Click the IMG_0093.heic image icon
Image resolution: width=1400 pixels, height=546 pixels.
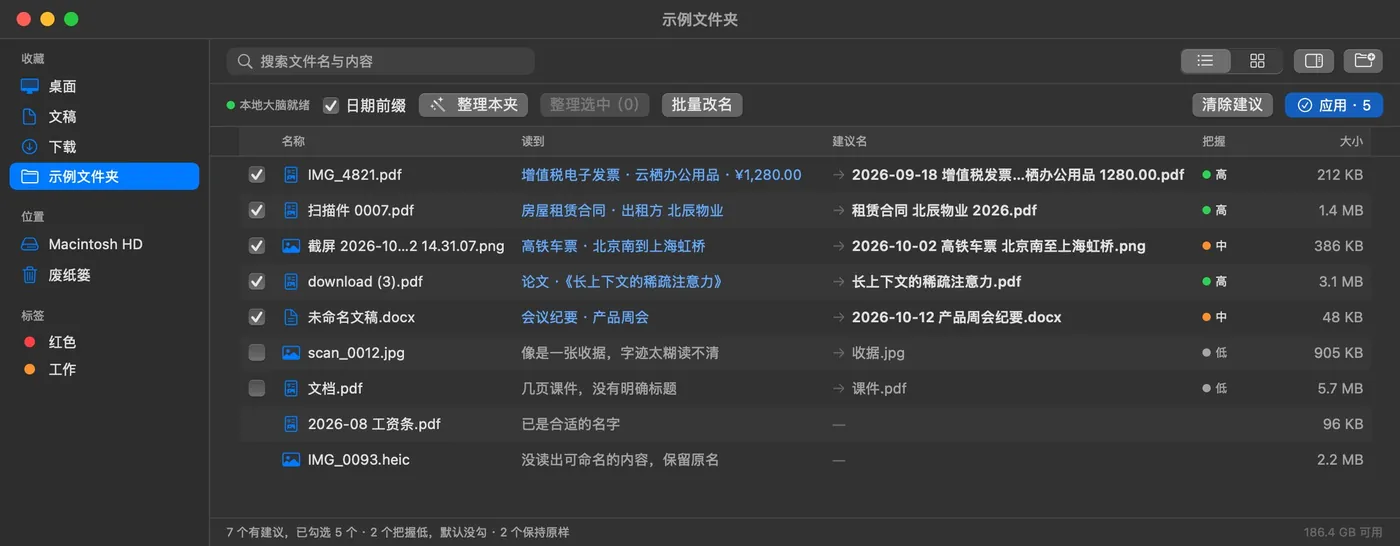(291, 460)
